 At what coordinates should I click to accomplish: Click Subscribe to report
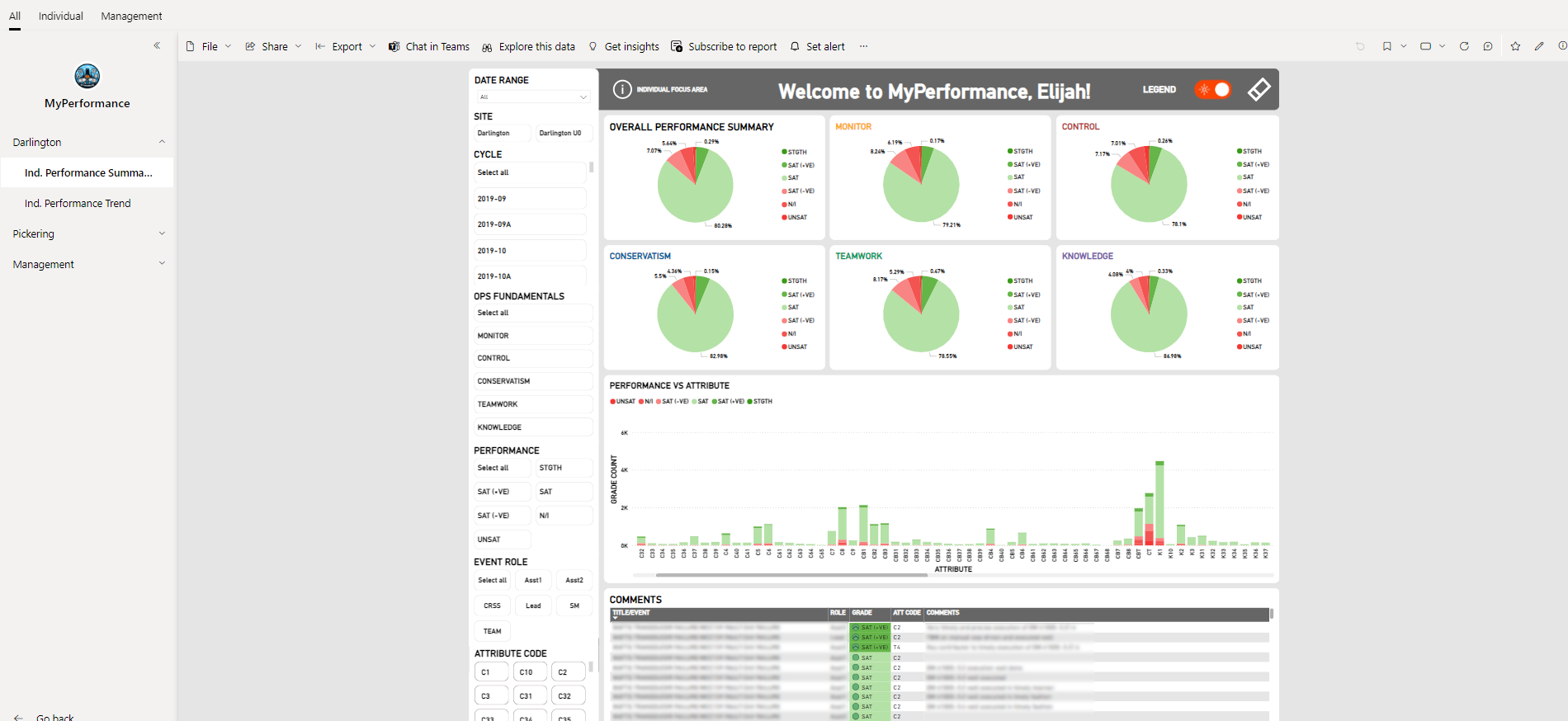click(724, 46)
